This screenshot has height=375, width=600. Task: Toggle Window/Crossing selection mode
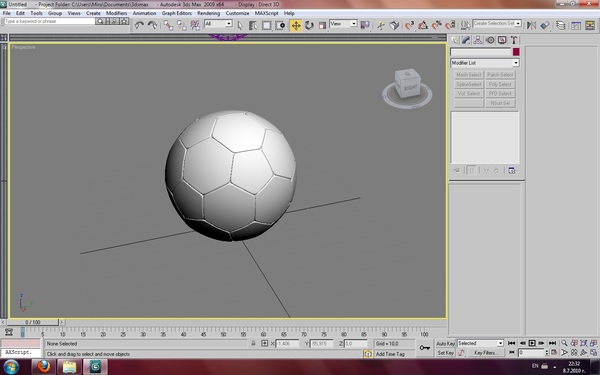[280, 25]
